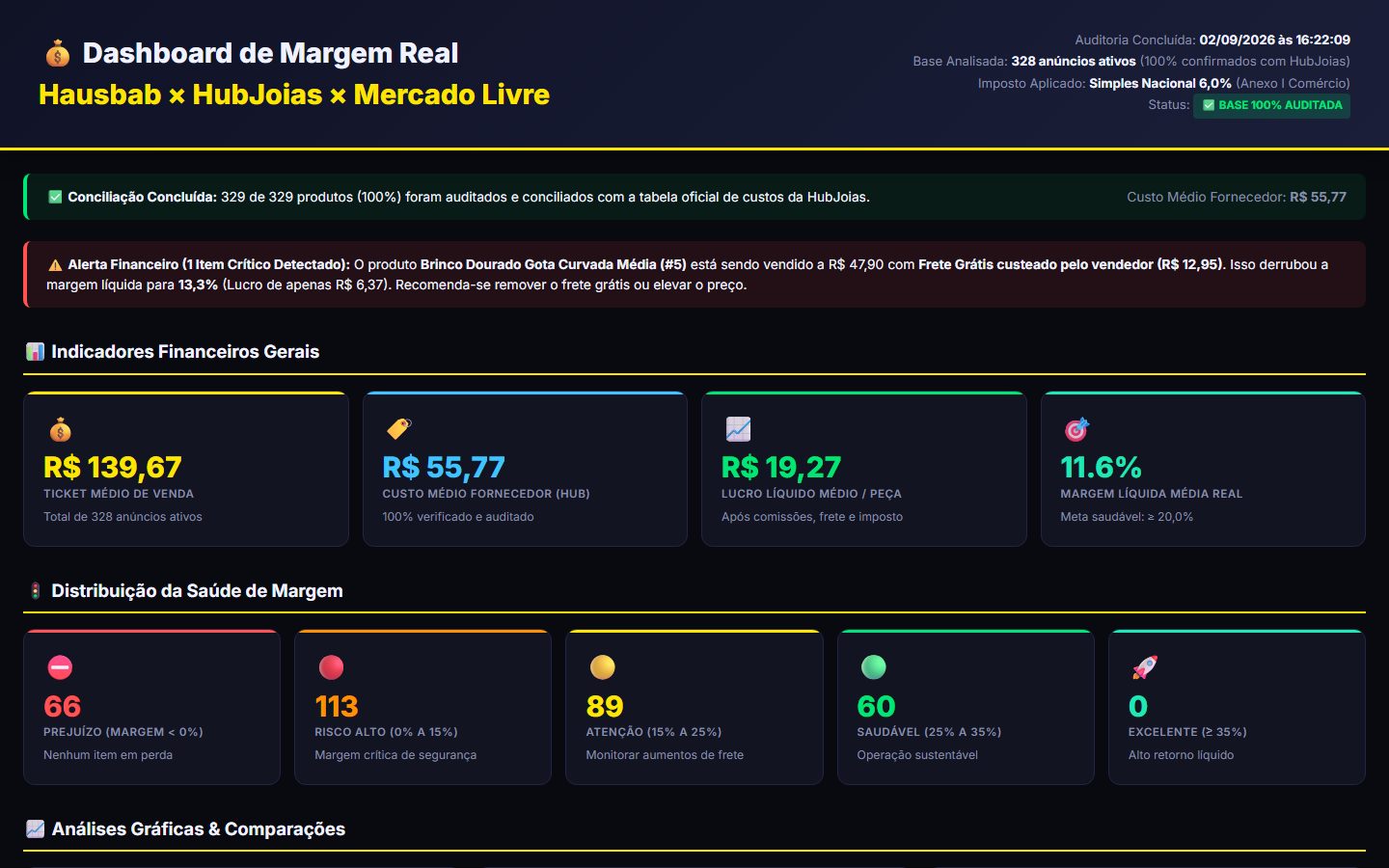The image size is (1389, 868).
Task: Click the traffic light icon beside Distribuição heading
Action: point(35,591)
